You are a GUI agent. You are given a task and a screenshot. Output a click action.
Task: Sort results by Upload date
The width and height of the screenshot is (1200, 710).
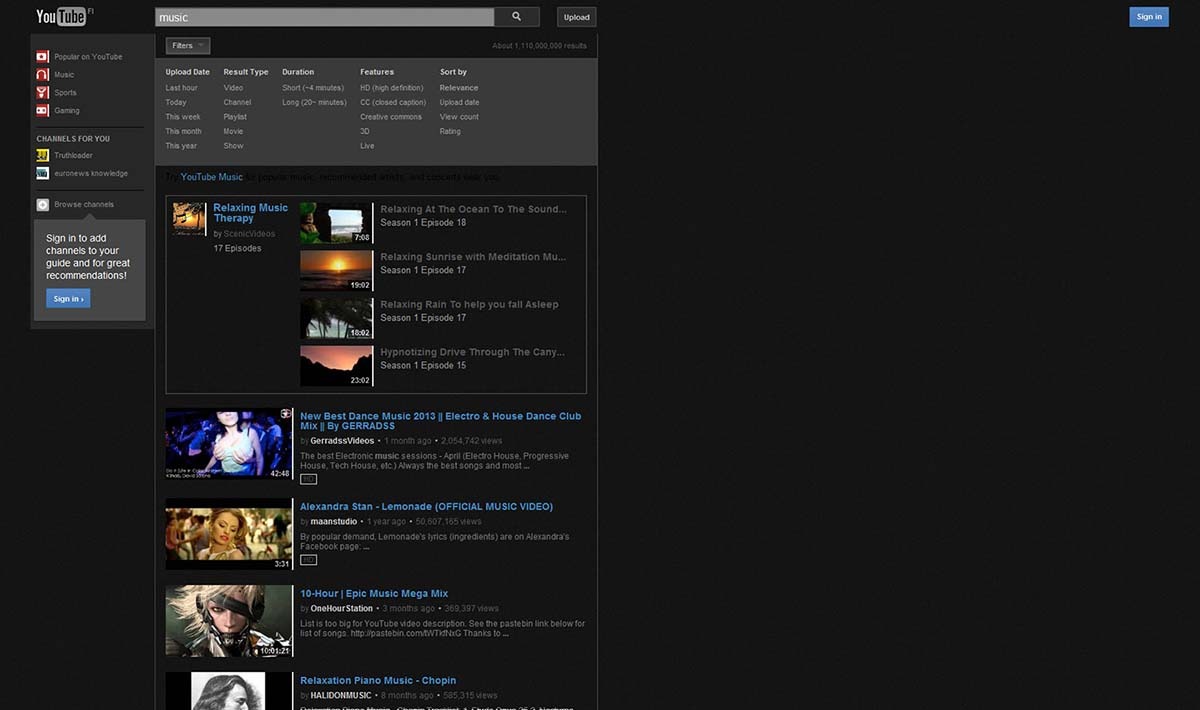click(x=459, y=102)
